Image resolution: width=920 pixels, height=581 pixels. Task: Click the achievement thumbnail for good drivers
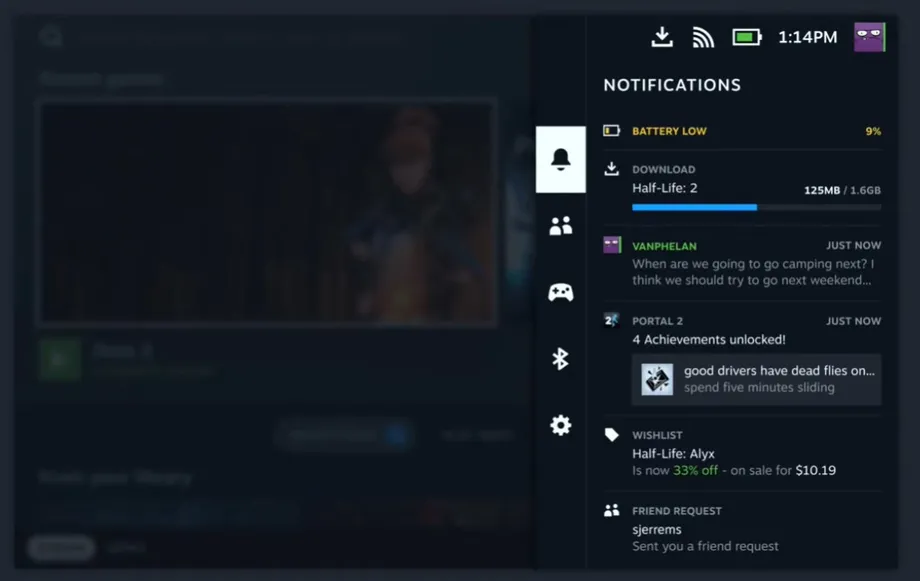657,379
